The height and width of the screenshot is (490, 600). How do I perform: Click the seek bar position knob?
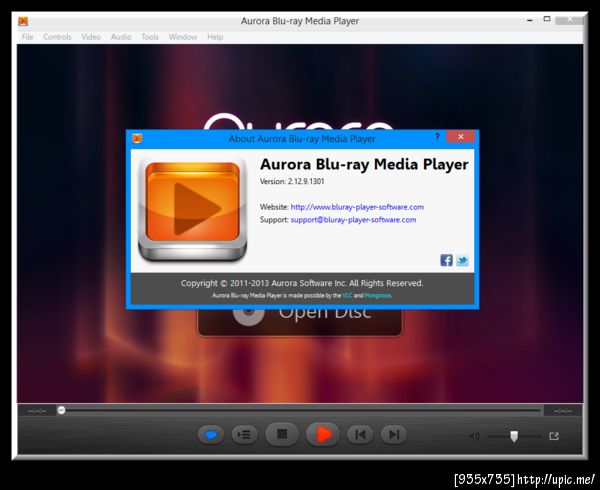pos(61,410)
